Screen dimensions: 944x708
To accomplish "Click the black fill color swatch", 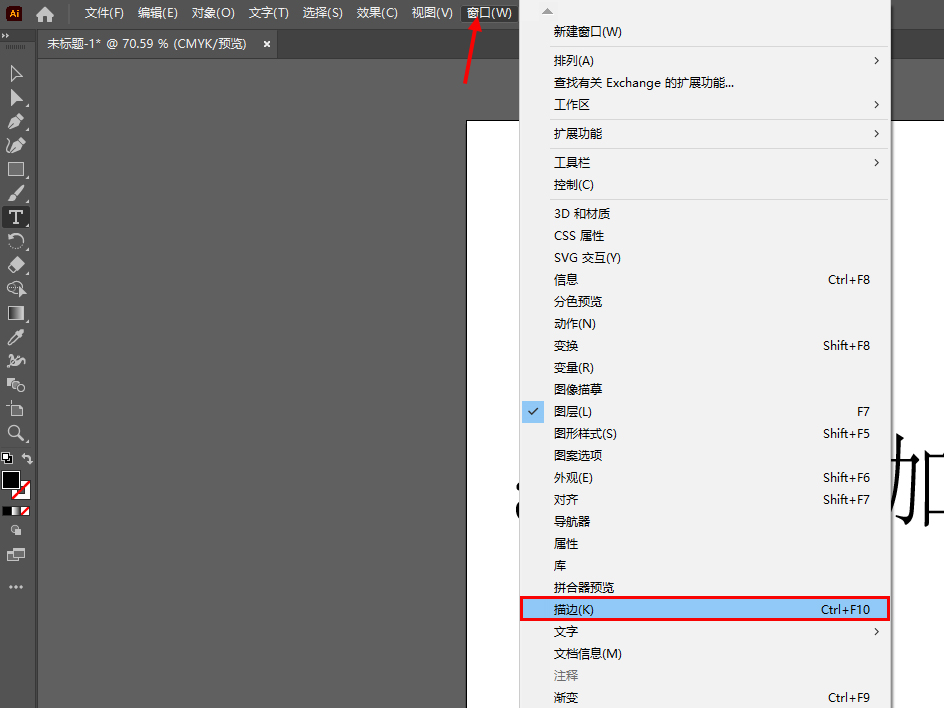I will pyautogui.click(x=11, y=480).
